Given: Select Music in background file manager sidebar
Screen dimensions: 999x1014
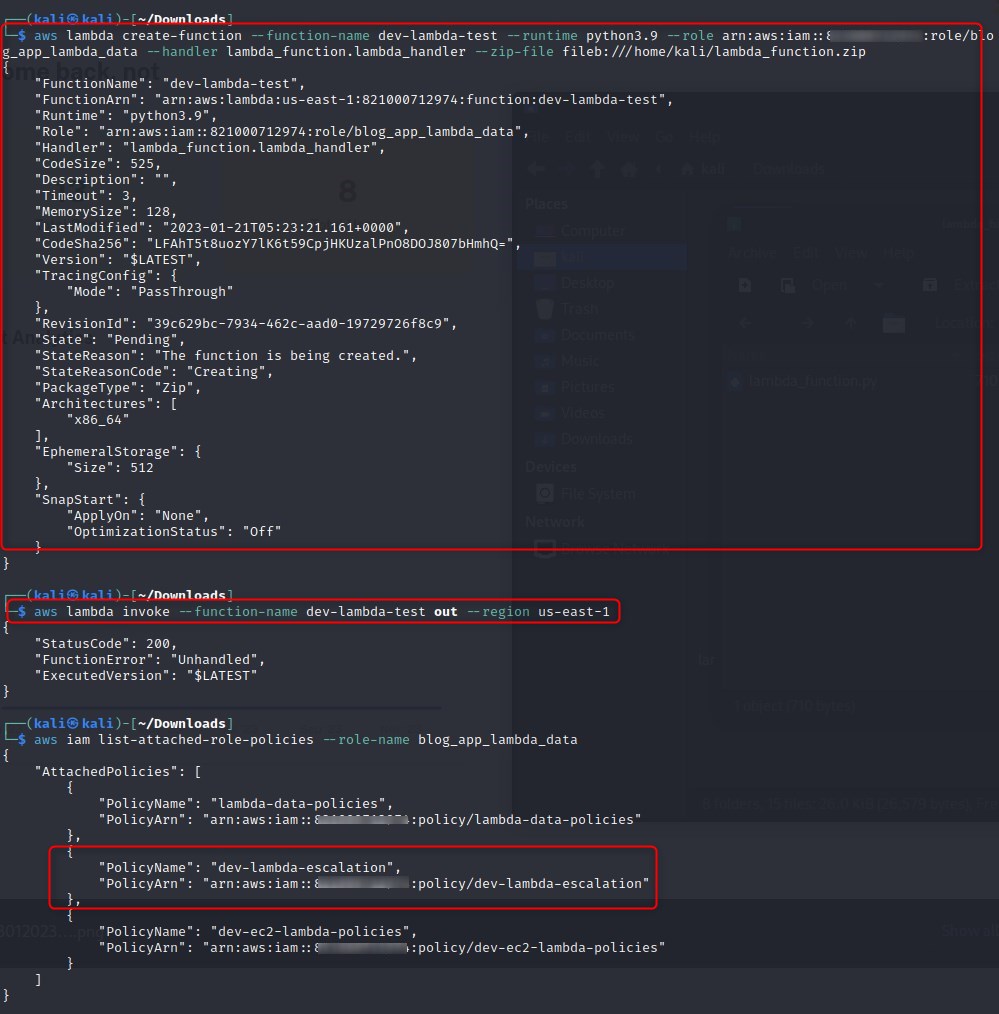Looking at the screenshot, I should [x=579, y=361].
